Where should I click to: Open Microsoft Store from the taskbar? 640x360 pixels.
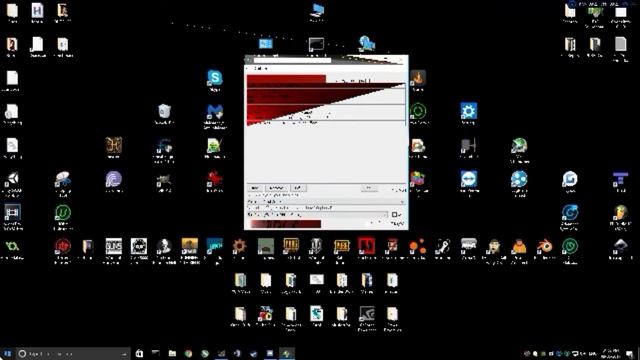[139, 353]
